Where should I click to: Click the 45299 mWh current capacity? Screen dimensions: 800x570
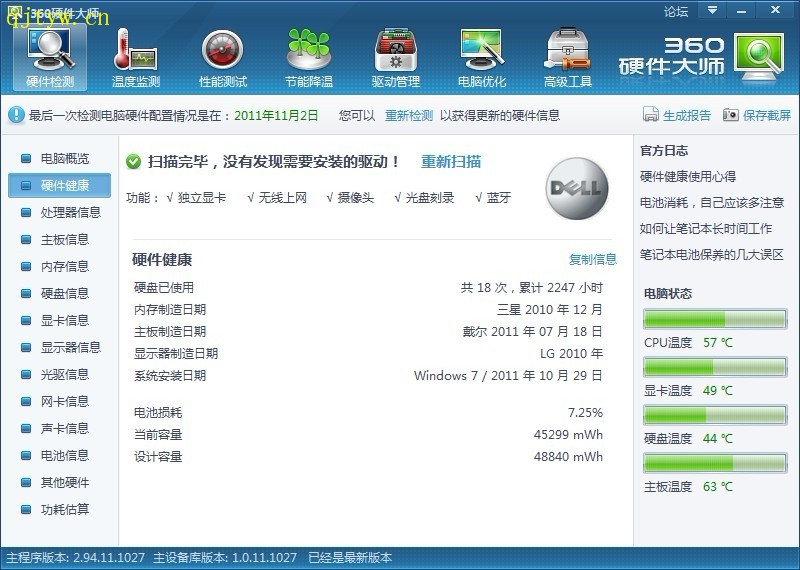568,435
